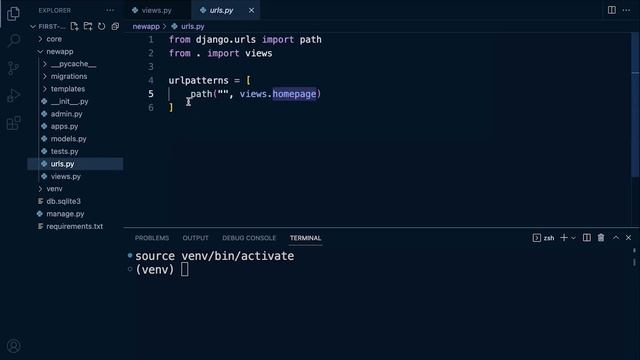The height and width of the screenshot is (360, 640).
Task: Click the highlighted homepage word in code
Action: point(294,94)
